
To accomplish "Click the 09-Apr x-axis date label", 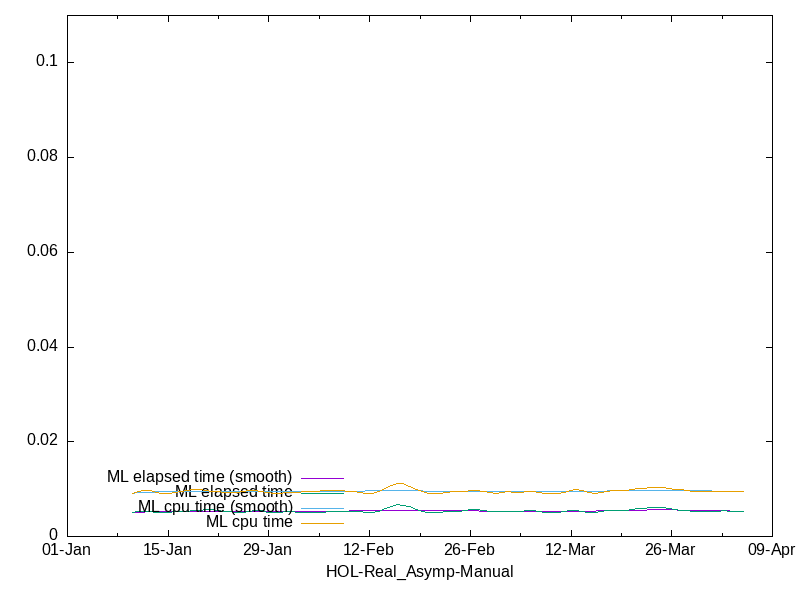I will 771,550.
